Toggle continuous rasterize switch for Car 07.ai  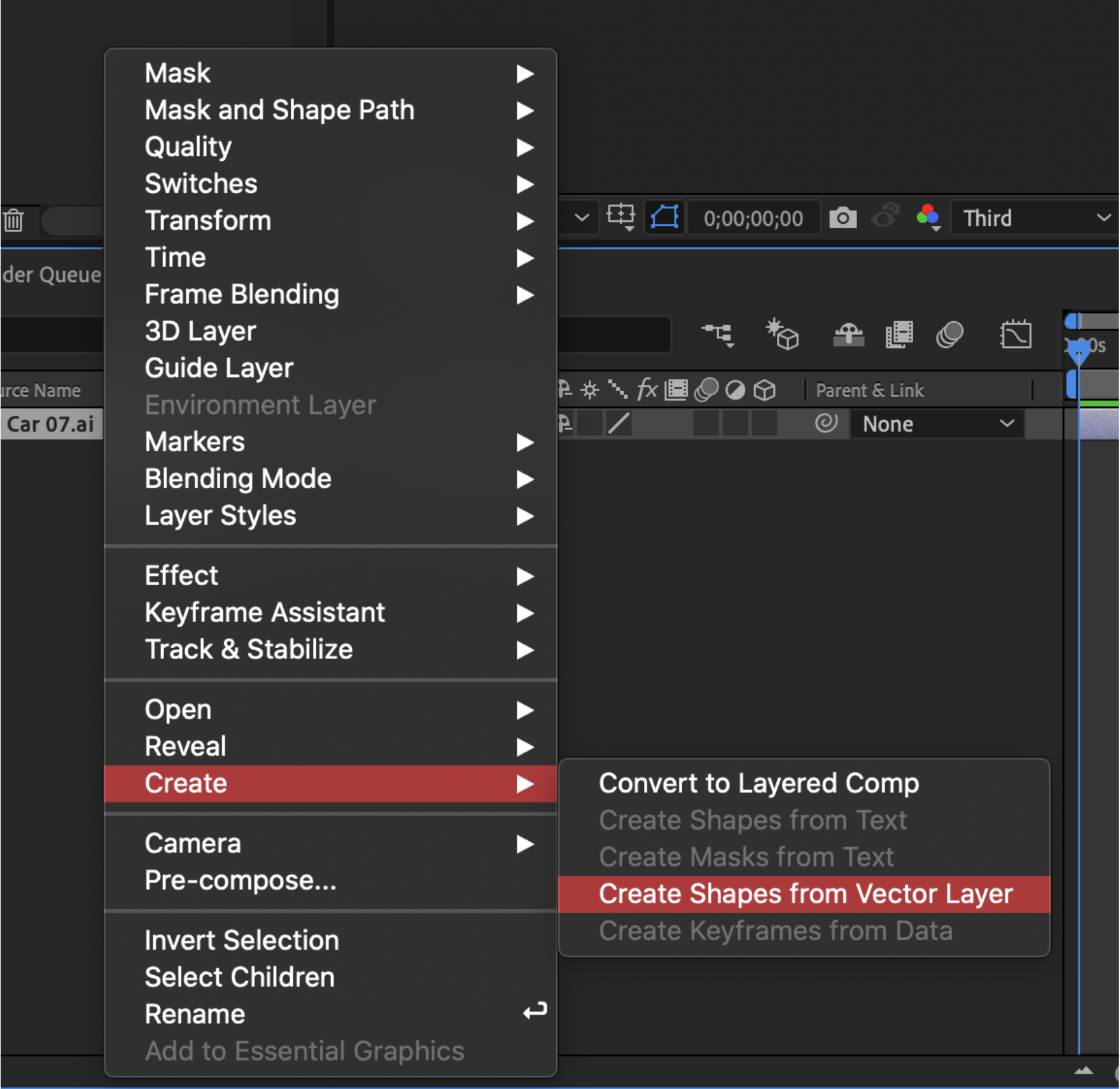pyautogui.click(x=590, y=424)
